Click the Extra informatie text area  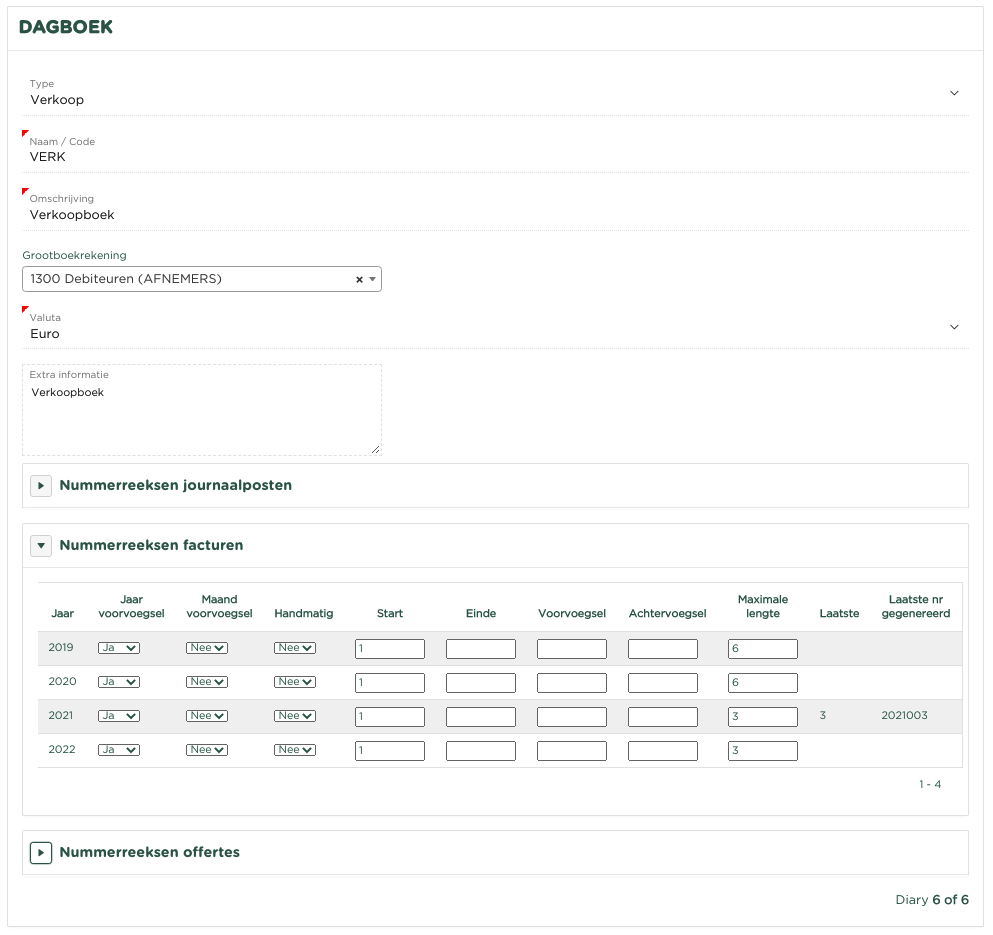201,415
